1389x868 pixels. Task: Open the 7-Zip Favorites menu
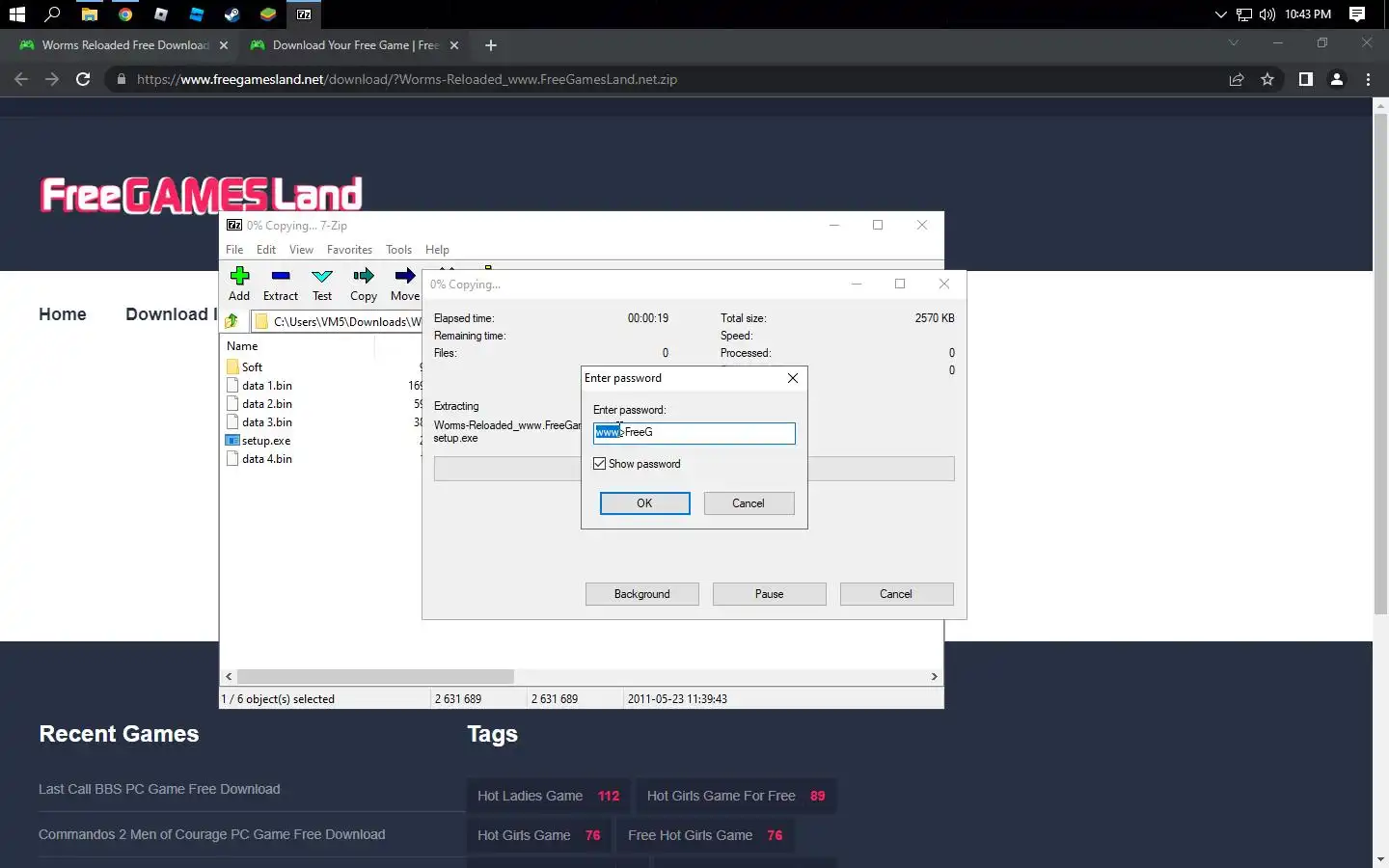click(x=349, y=249)
